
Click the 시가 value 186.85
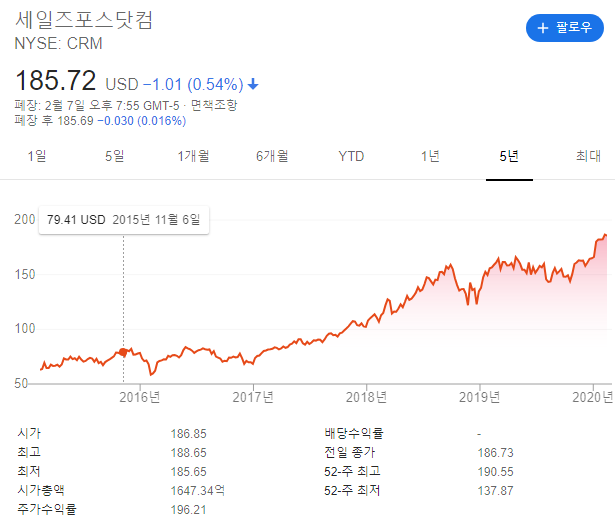coord(188,434)
